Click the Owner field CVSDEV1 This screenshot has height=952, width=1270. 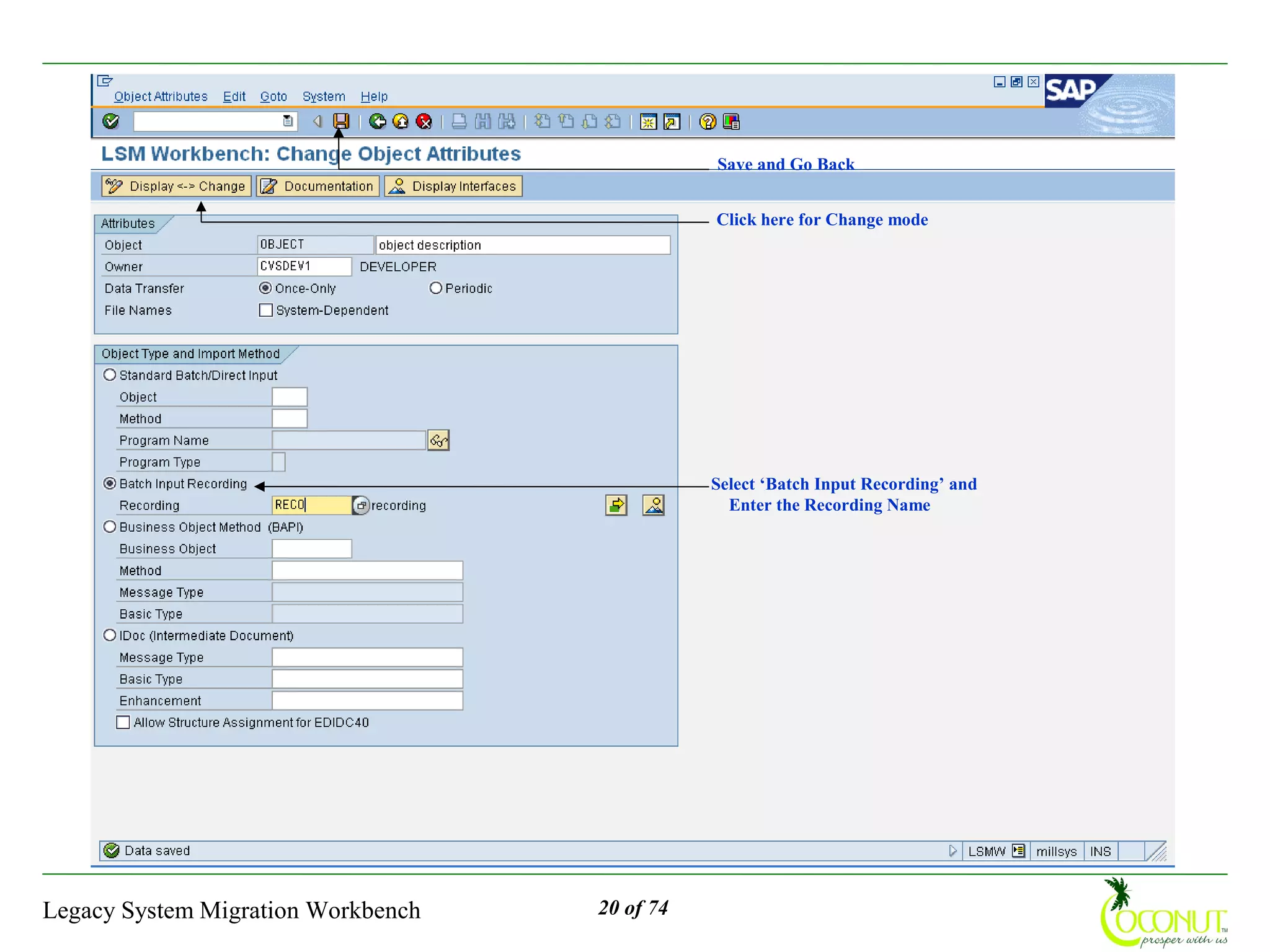tap(304, 267)
